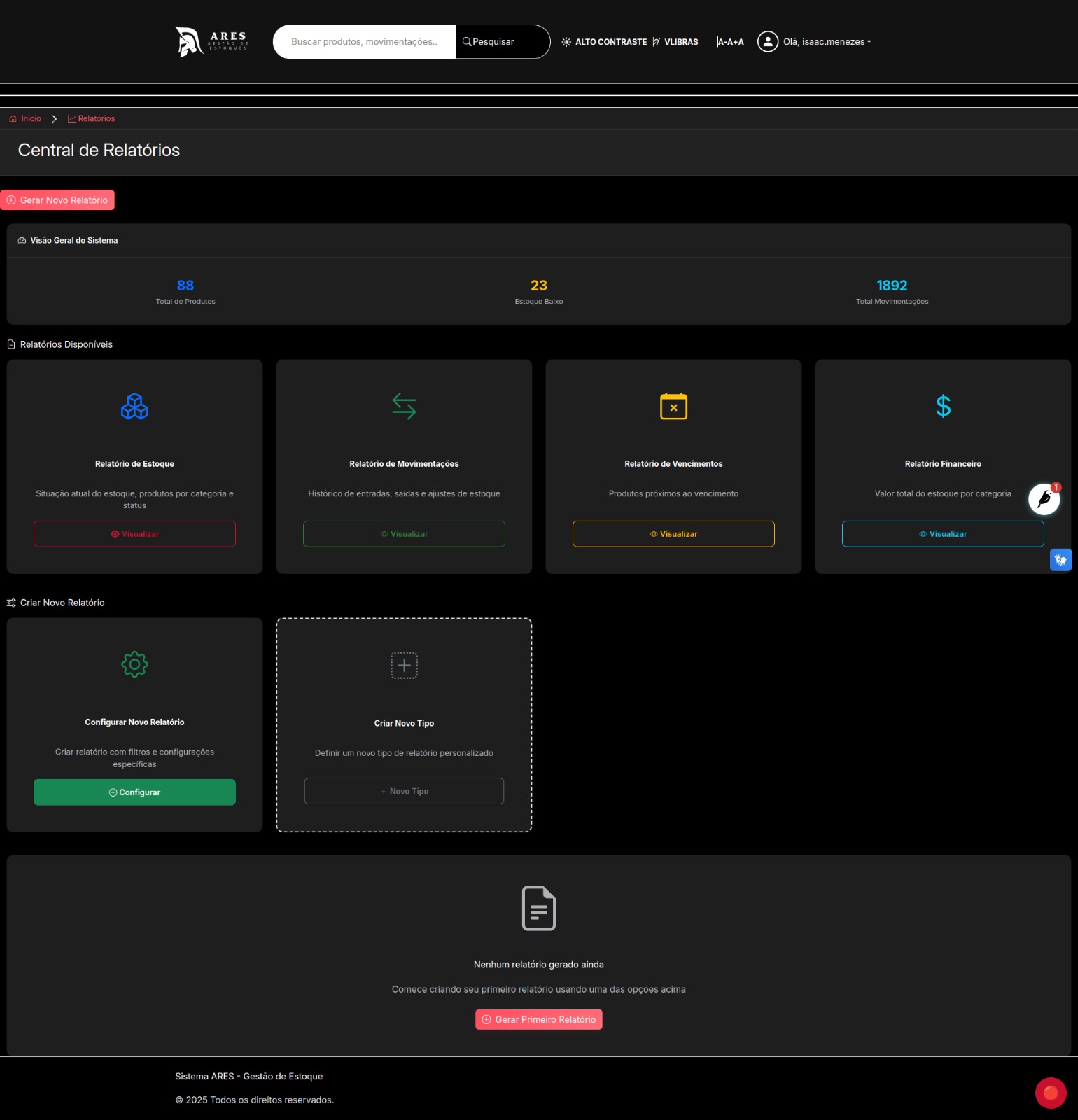
Task: Click the Pesquisar search button
Action: 503,42
